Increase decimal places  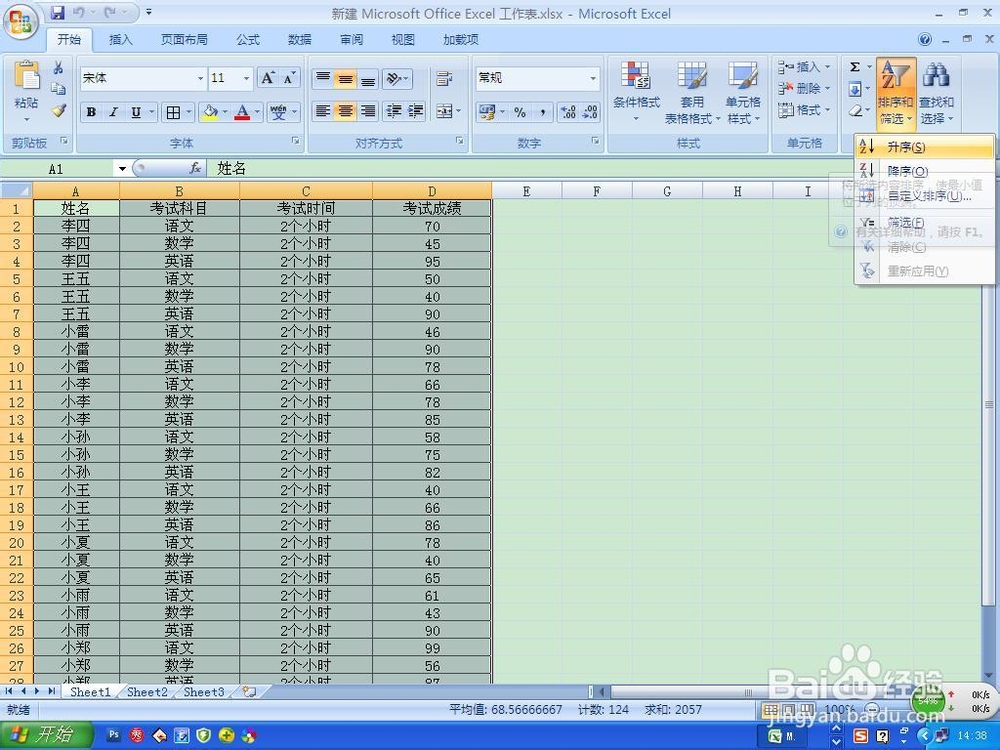point(567,113)
